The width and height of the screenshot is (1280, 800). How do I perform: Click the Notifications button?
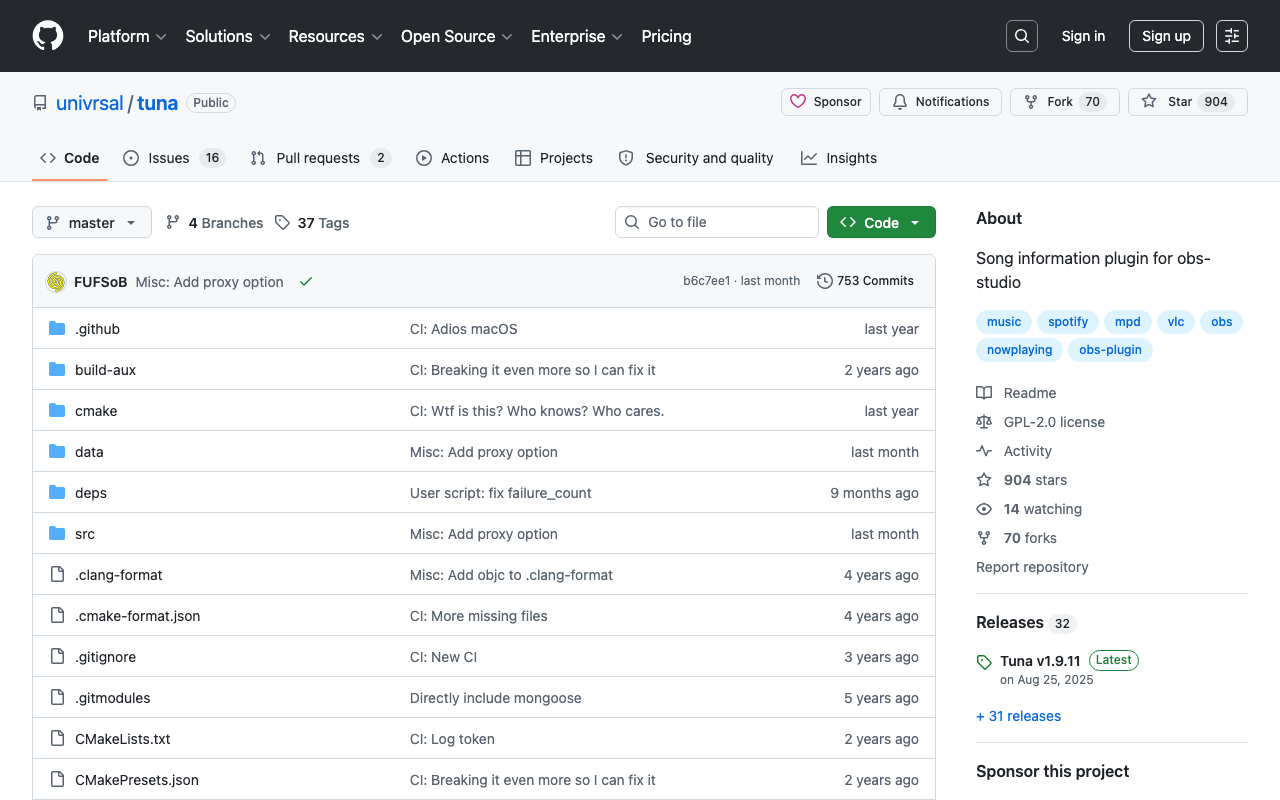point(940,102)
